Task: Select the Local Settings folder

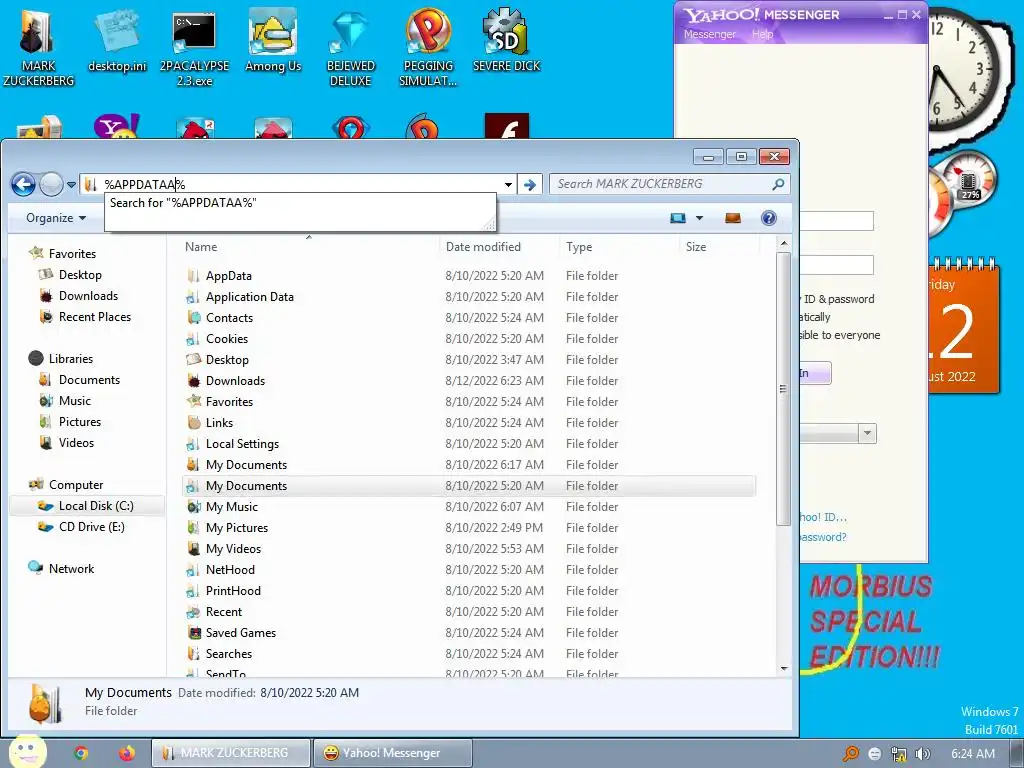Action: [468, 443]
